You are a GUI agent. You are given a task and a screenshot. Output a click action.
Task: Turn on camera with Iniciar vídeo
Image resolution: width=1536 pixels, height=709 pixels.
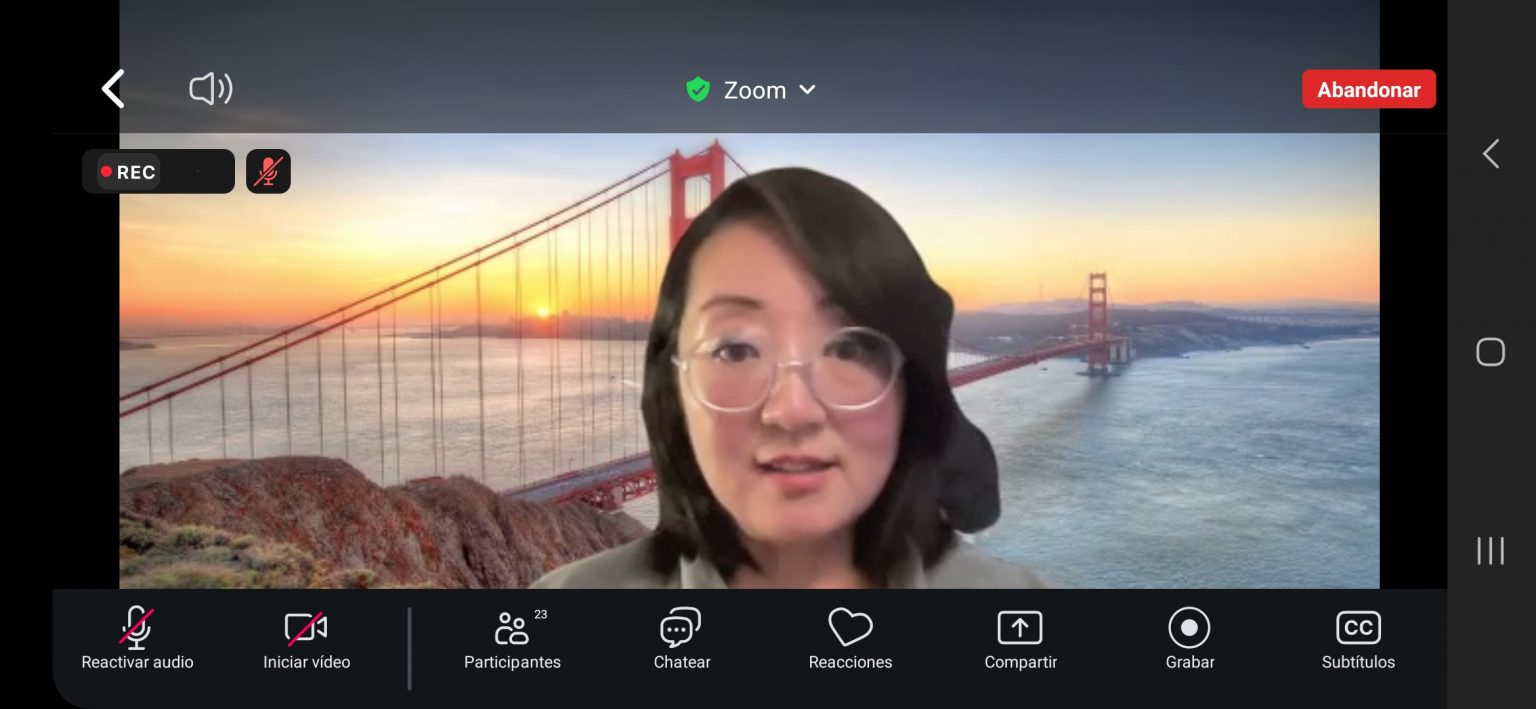[306, 640]
